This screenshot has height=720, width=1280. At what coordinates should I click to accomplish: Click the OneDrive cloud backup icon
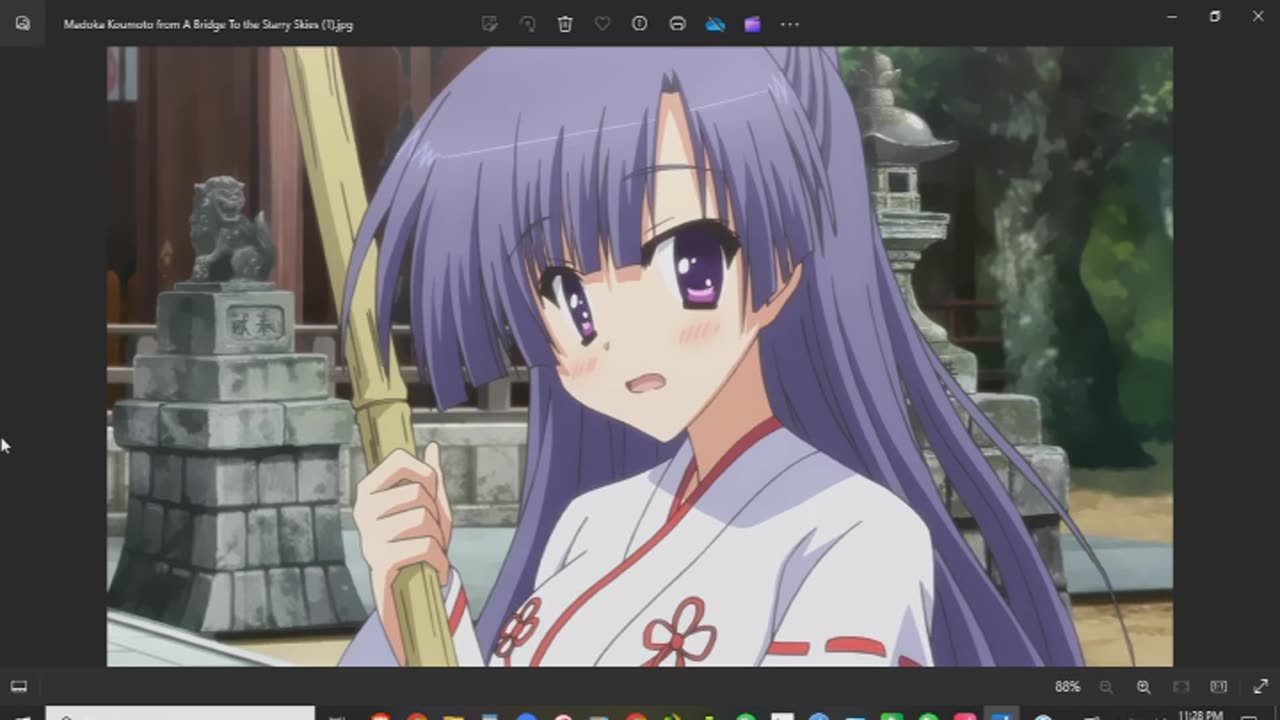715,24
